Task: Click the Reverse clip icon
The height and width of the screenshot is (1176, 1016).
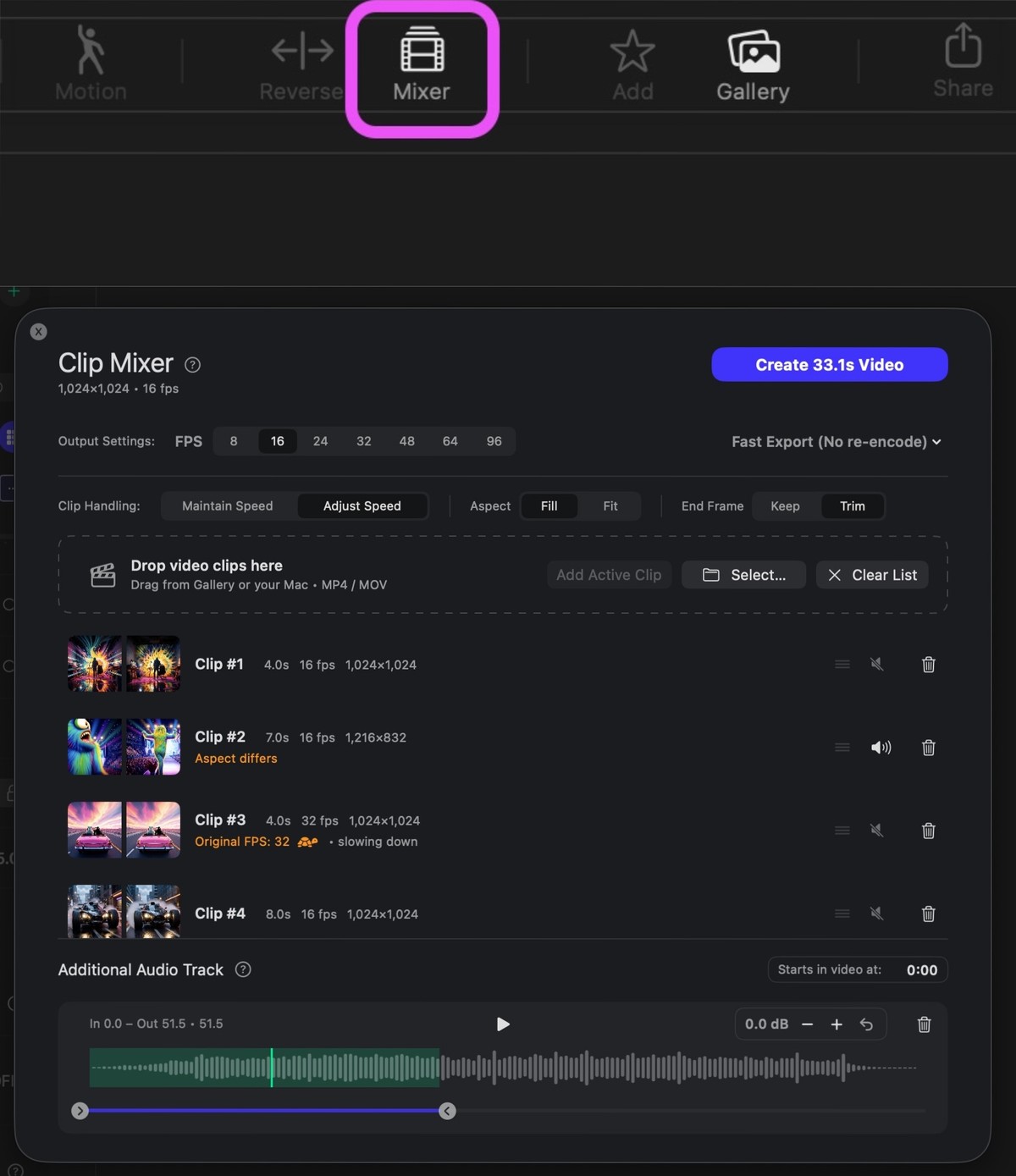Action: tap(301, 51)
